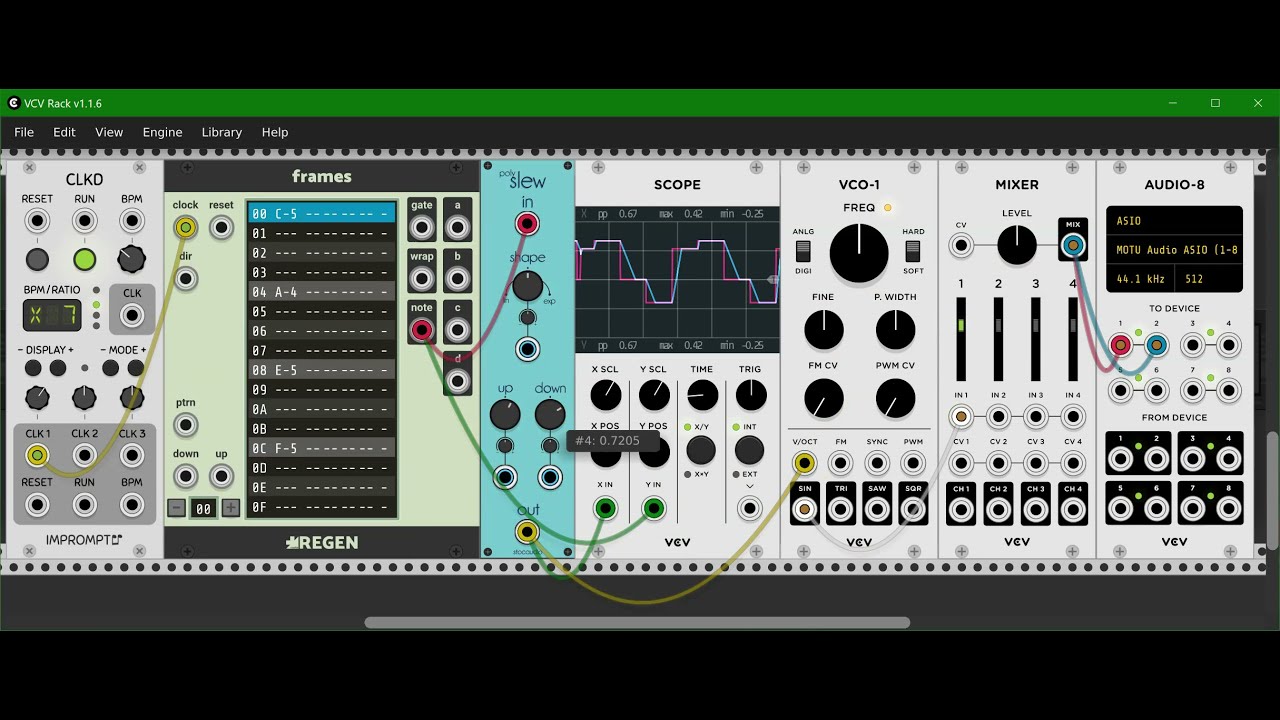Toggle the green RUN button on CLKD
Image resolution: width=1280 pixels, height=720 pixels.
tap(85, 260)
